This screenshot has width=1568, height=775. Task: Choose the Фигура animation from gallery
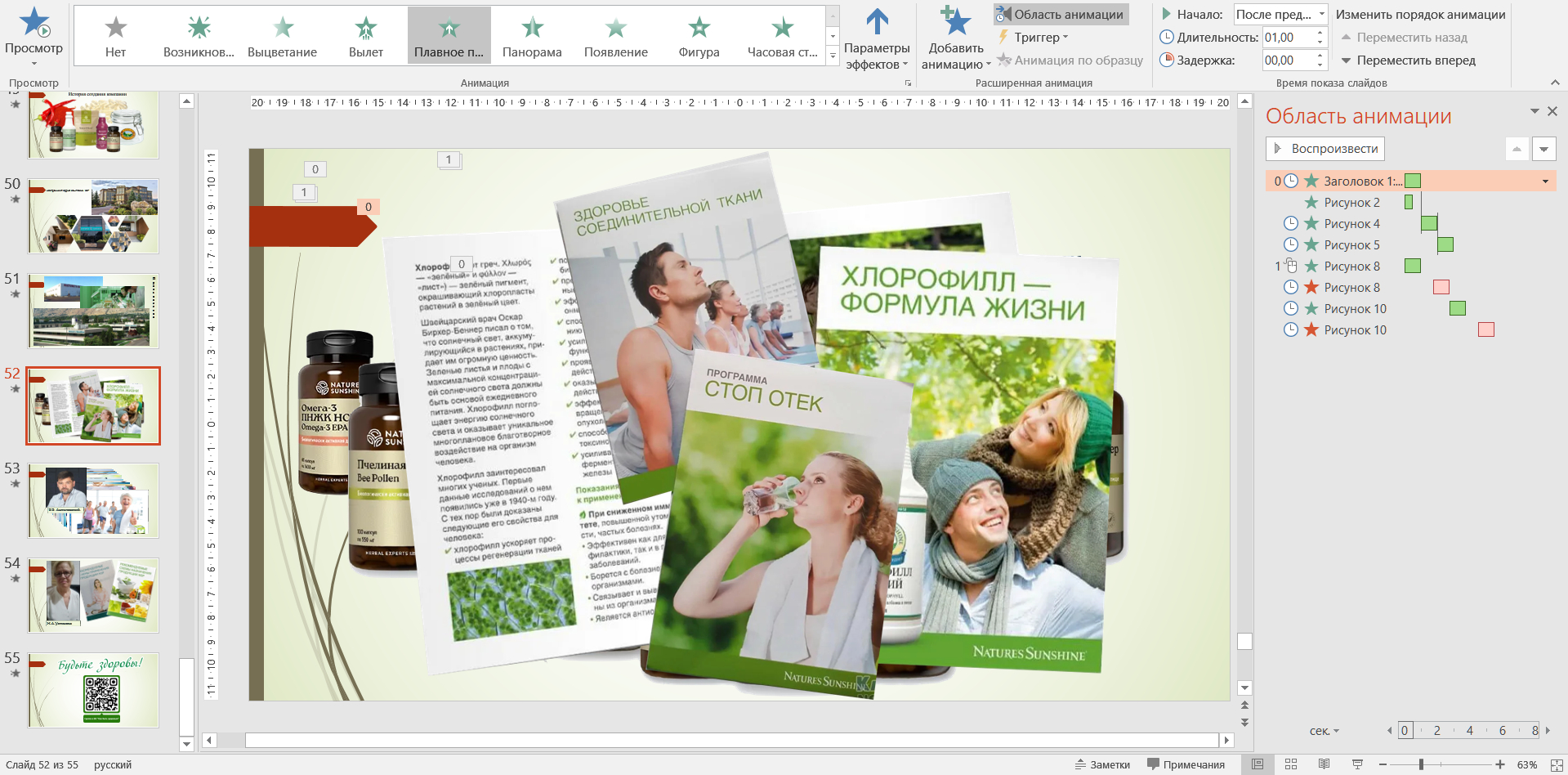(x=699, y=37)
